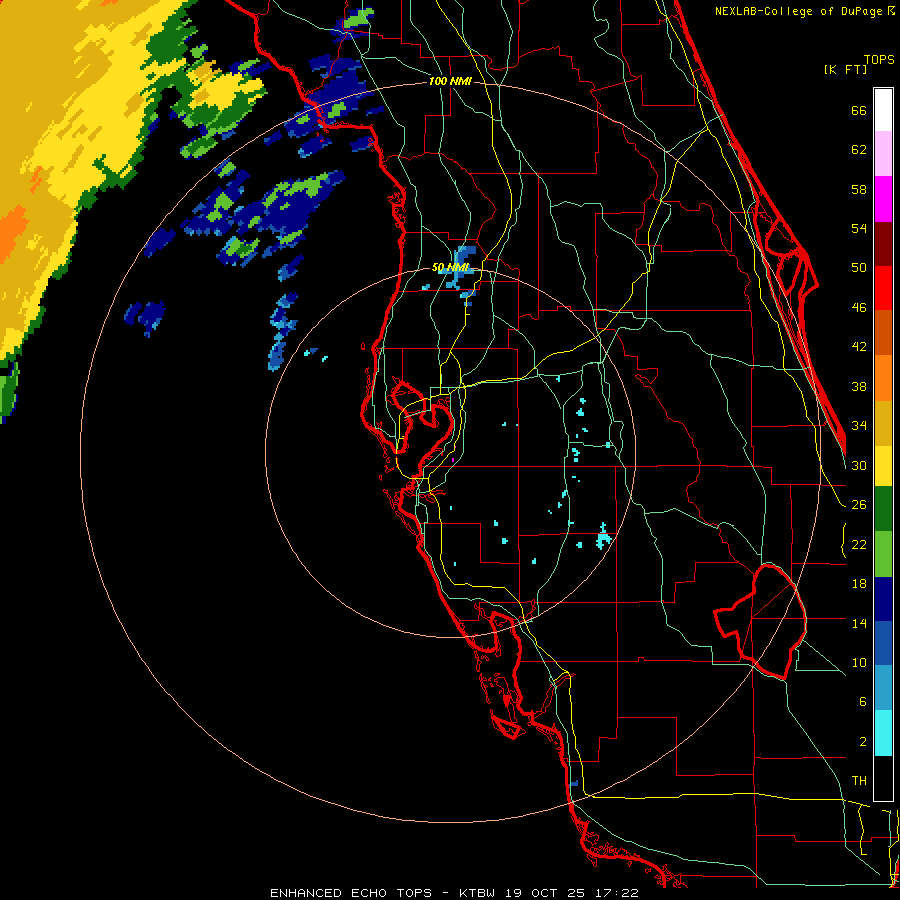Pick the gold legend swatch
The image size is (900, 900).
(883, 423)
